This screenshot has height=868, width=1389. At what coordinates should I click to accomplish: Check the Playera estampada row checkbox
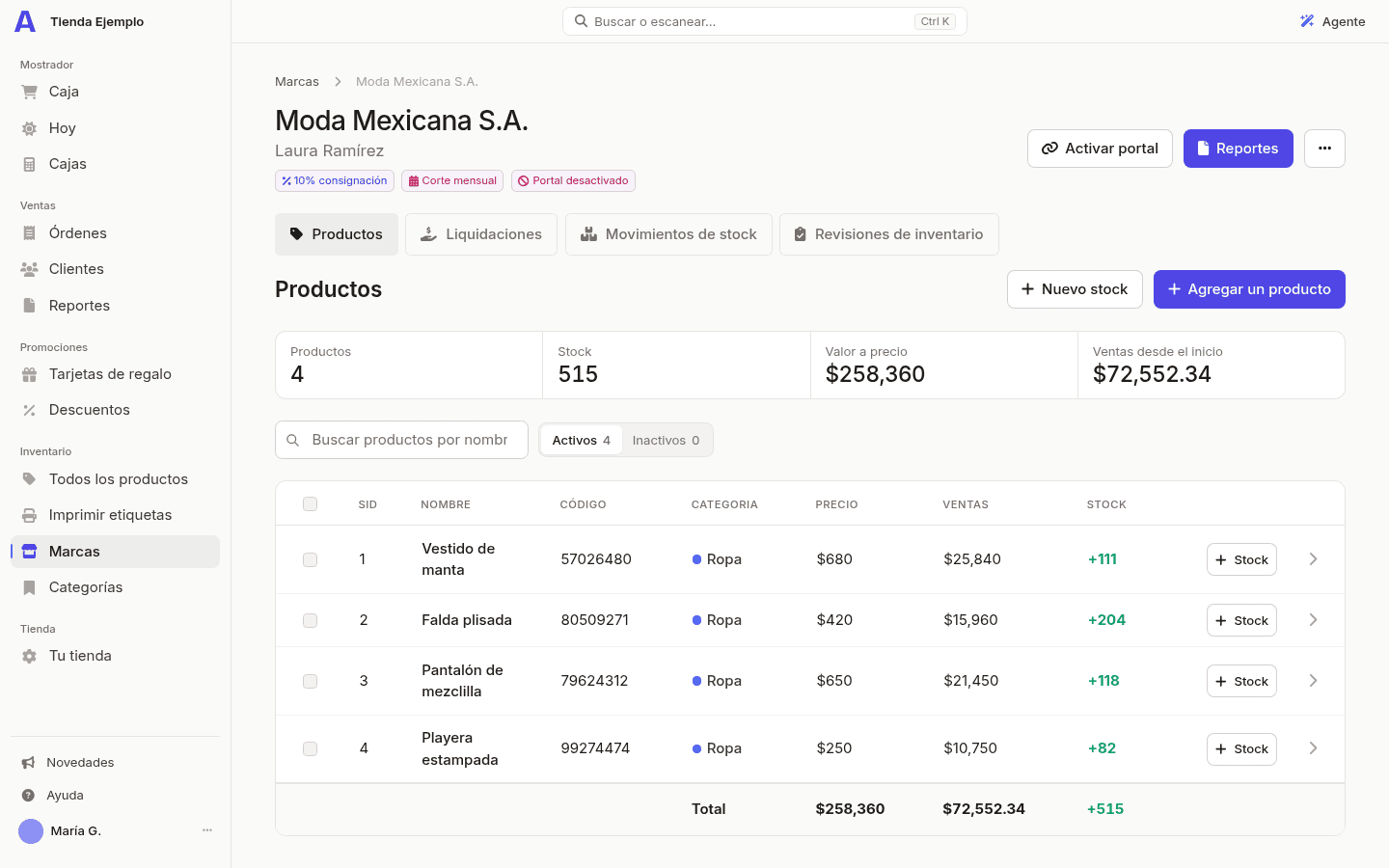pyautogui.click(x=310, y=748)
